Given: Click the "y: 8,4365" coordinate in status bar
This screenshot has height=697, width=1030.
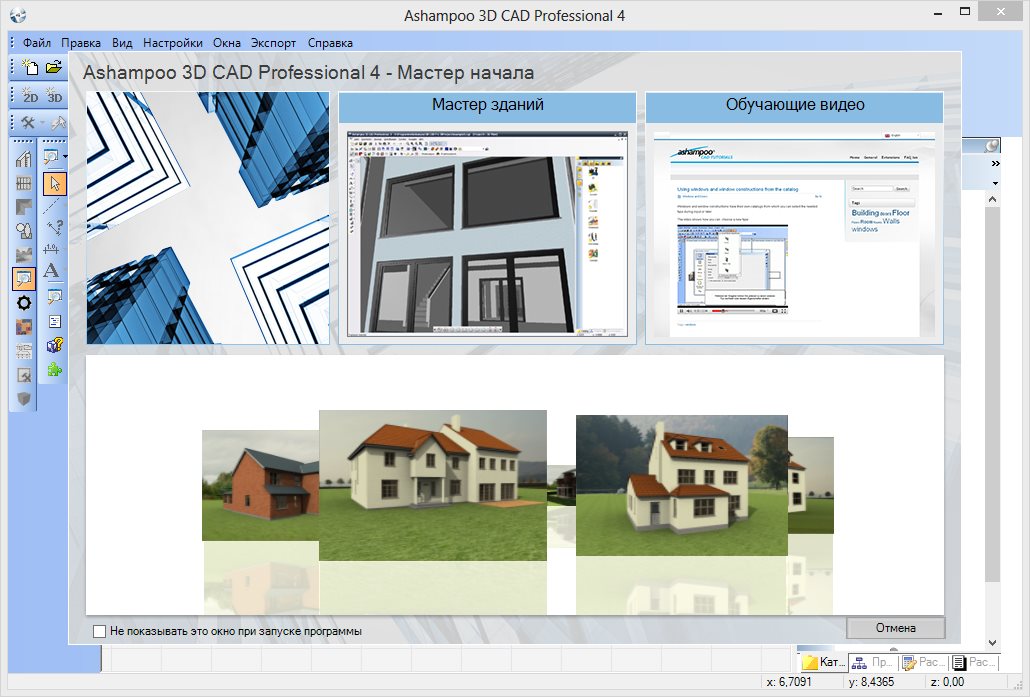Looking at the screenshot, I should [872, 682].
